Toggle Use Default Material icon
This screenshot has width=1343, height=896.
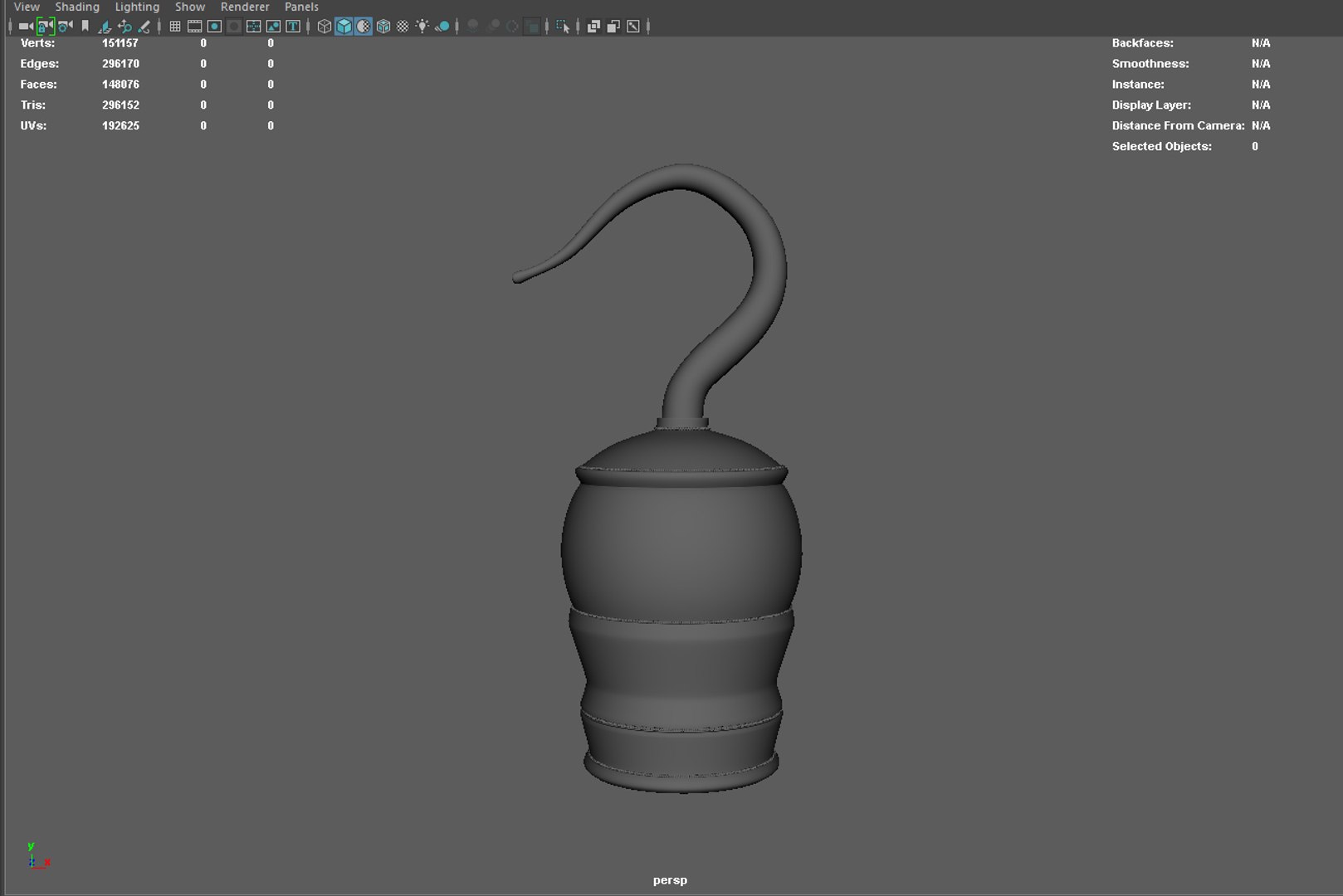[x=364, y=27]
